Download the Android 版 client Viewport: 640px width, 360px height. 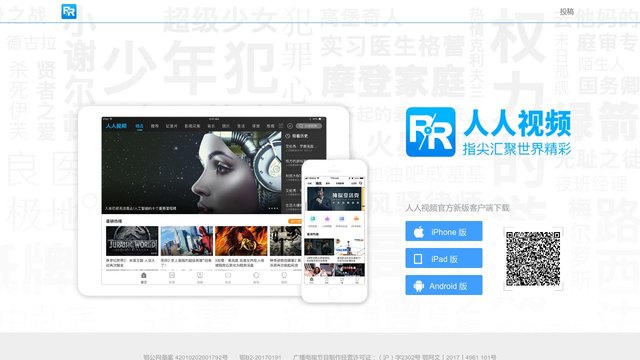tap(444, 285)
